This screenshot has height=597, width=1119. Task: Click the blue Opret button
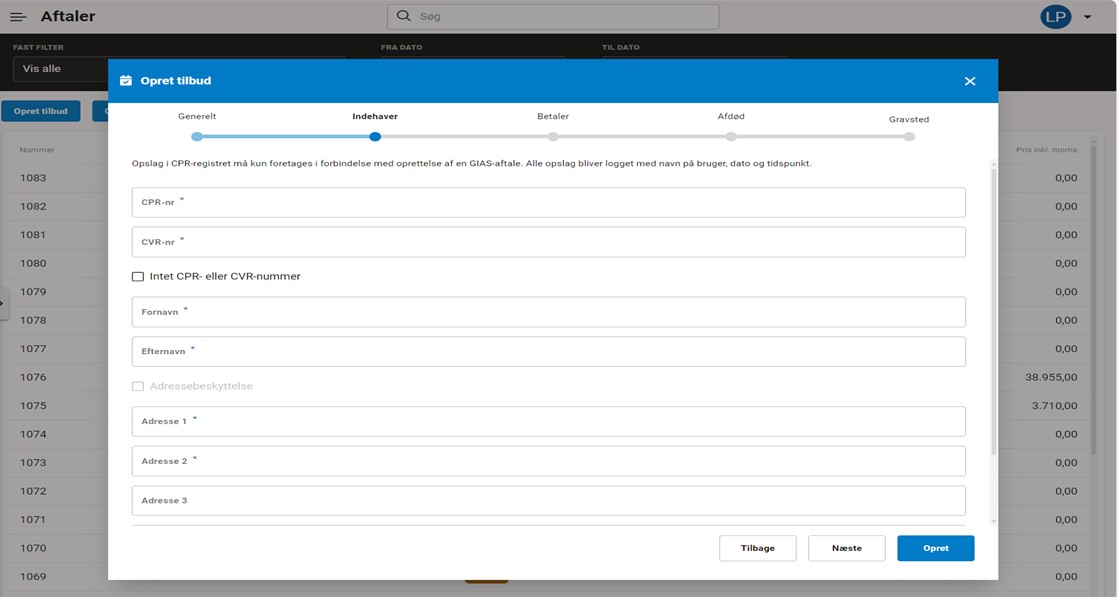936,548
